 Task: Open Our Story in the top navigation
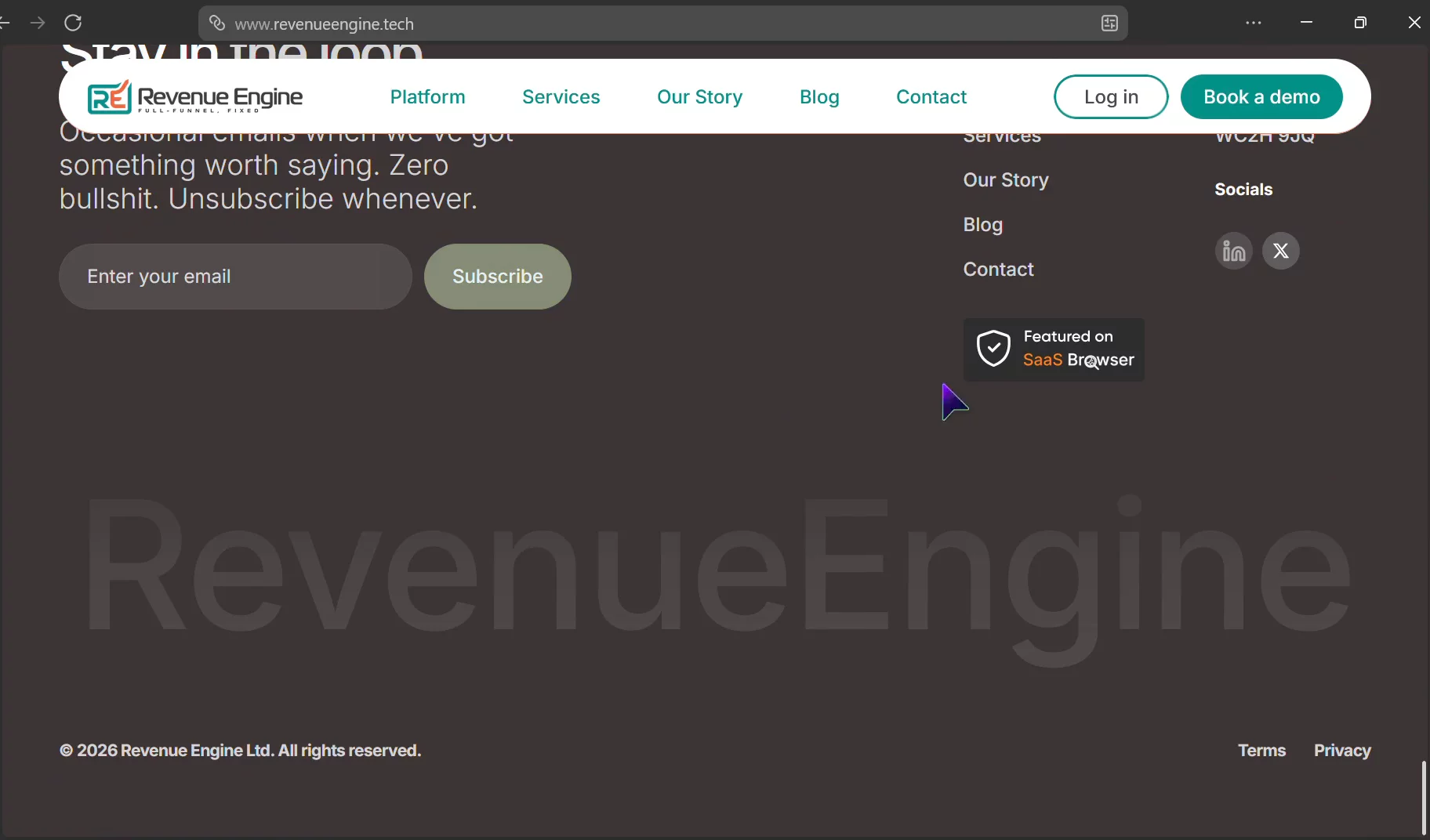pos(700,97)
